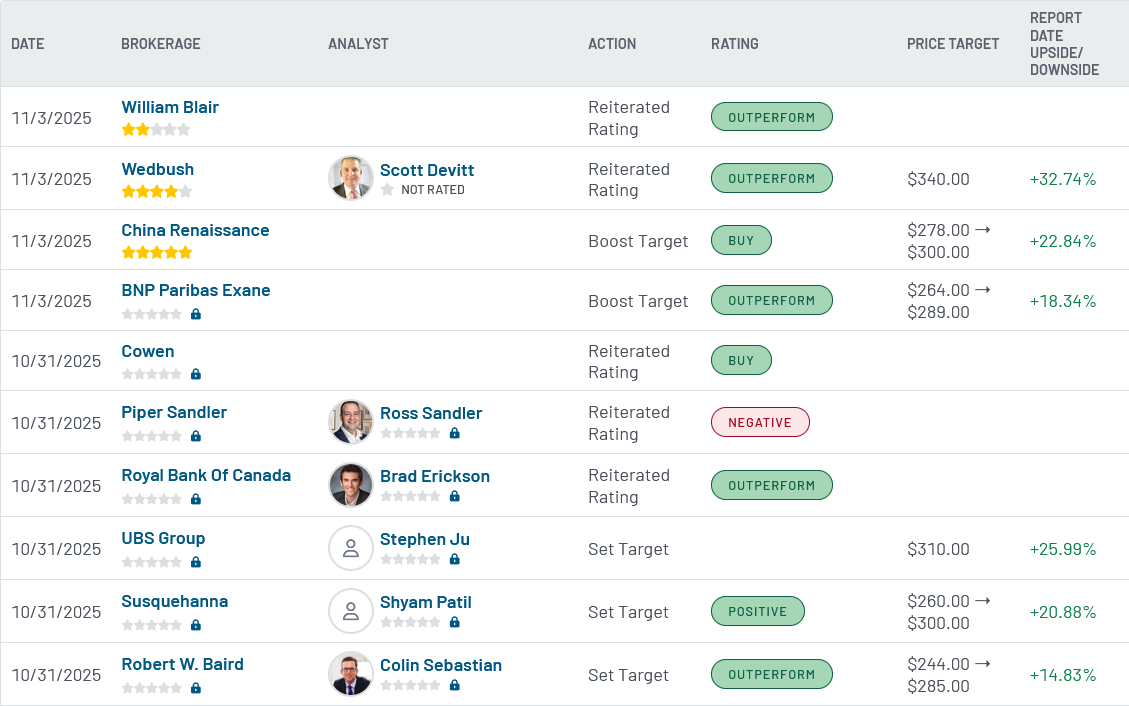Click BNP Paribas Exane's OUTPERFORM badge
The height and width of the screenshot is (706, 1129).
pyautogui.click(x=772, y=300)
